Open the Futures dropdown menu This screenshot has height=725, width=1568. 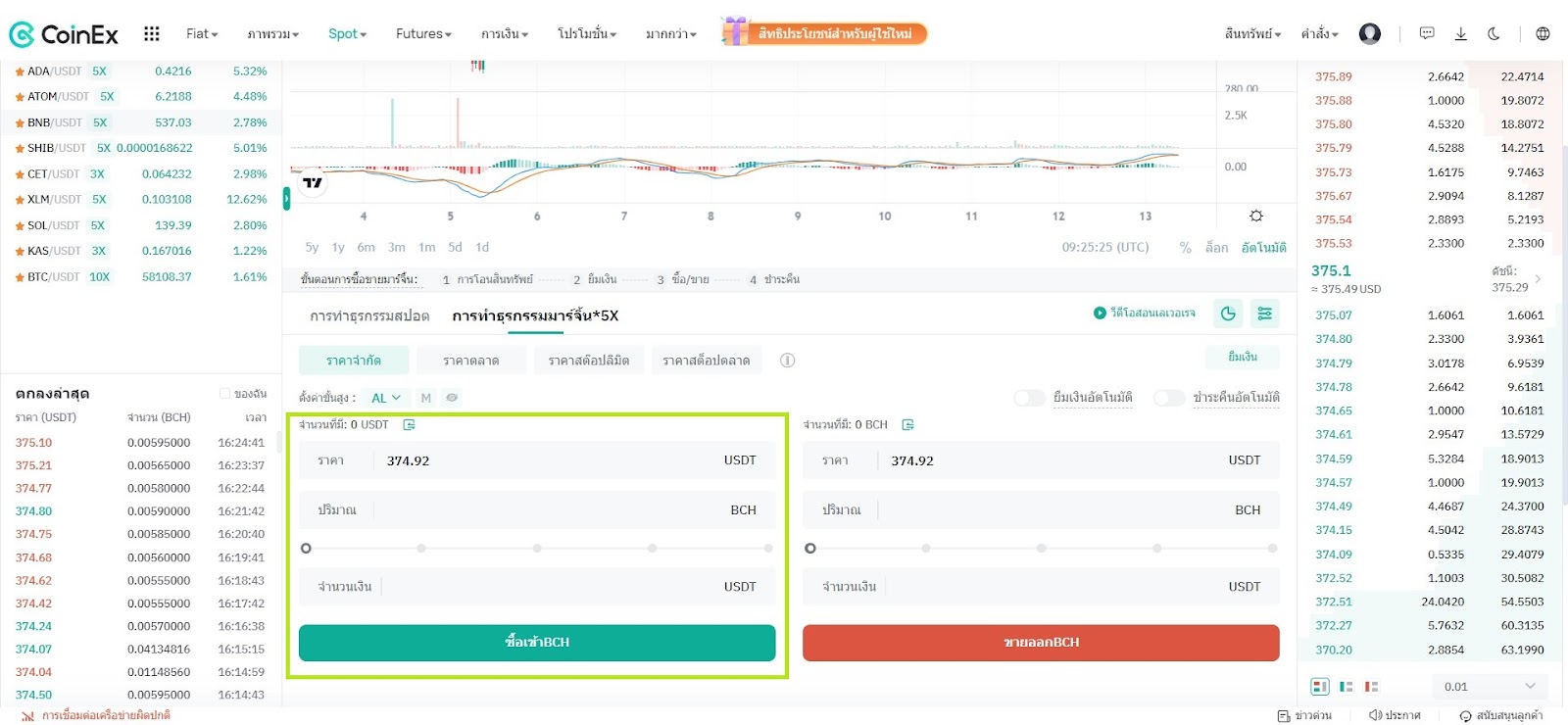point(423,34)
